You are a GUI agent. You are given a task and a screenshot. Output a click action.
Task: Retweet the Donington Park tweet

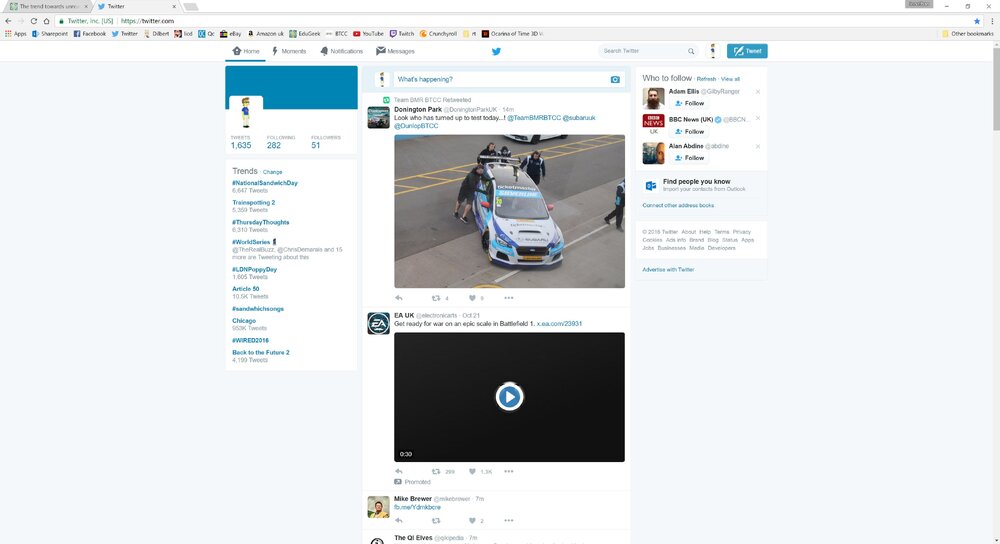tap(436, 298)
